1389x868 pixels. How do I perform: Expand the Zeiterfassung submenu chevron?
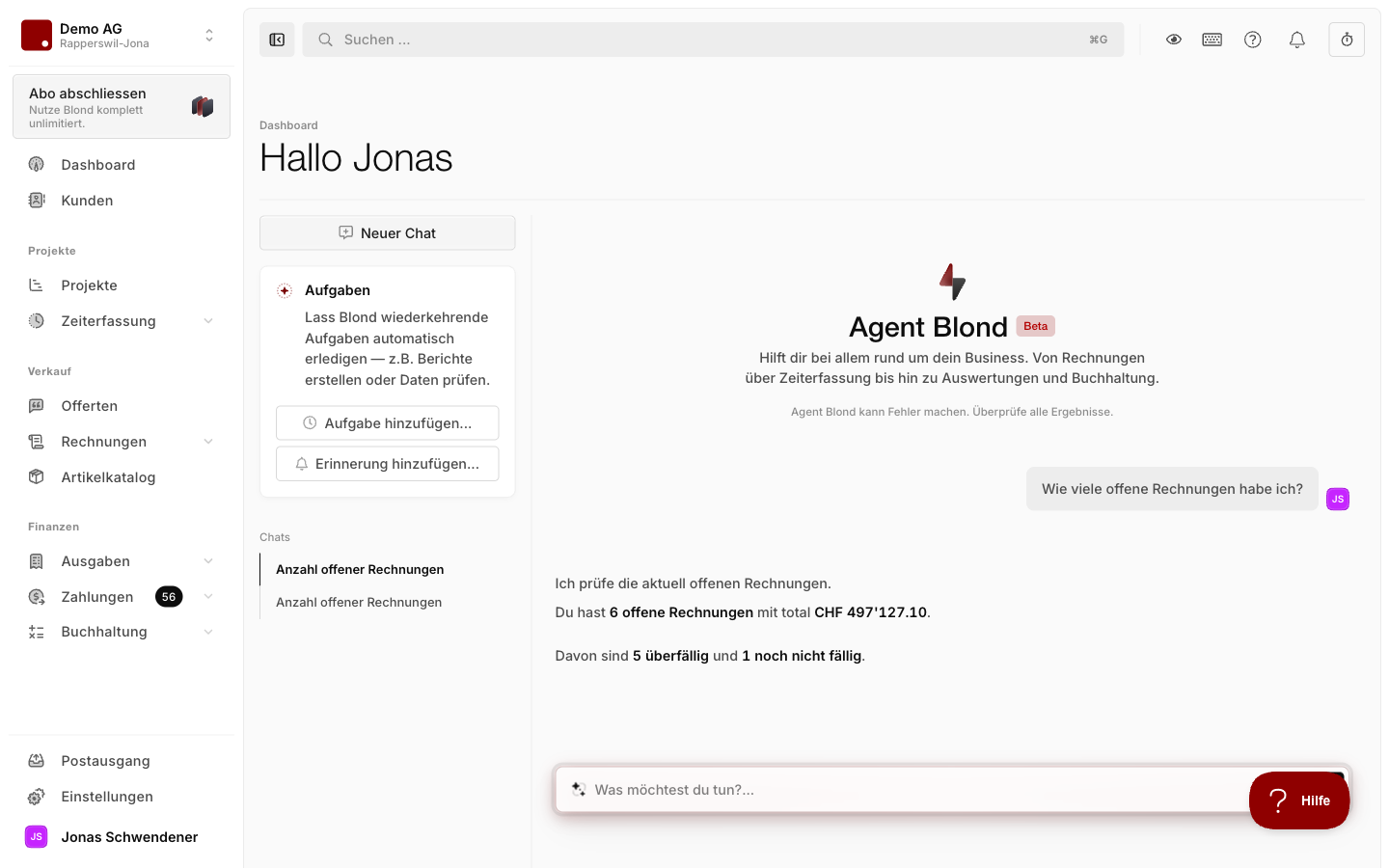[208, 321]
